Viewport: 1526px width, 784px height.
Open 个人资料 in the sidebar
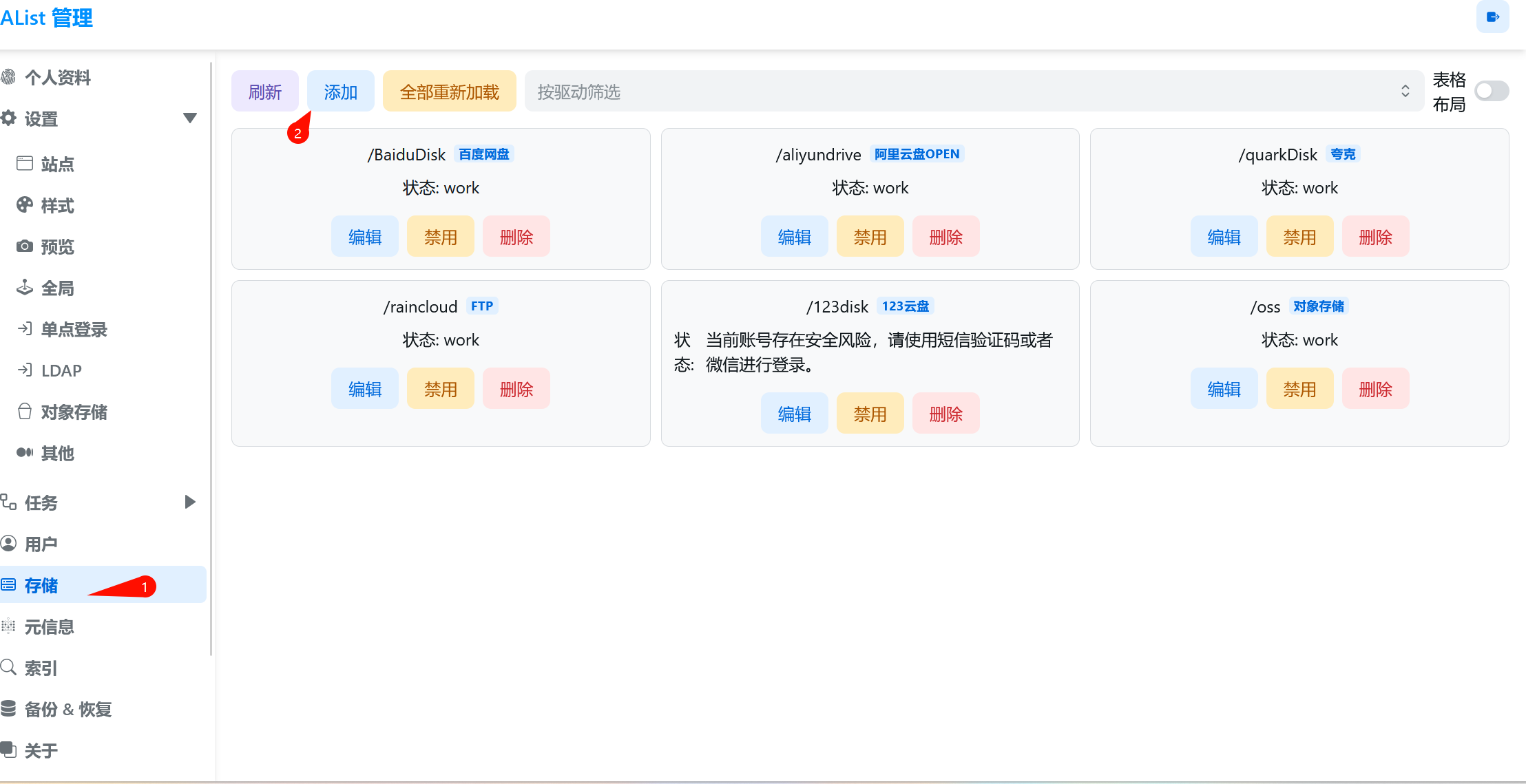point(58,78)
